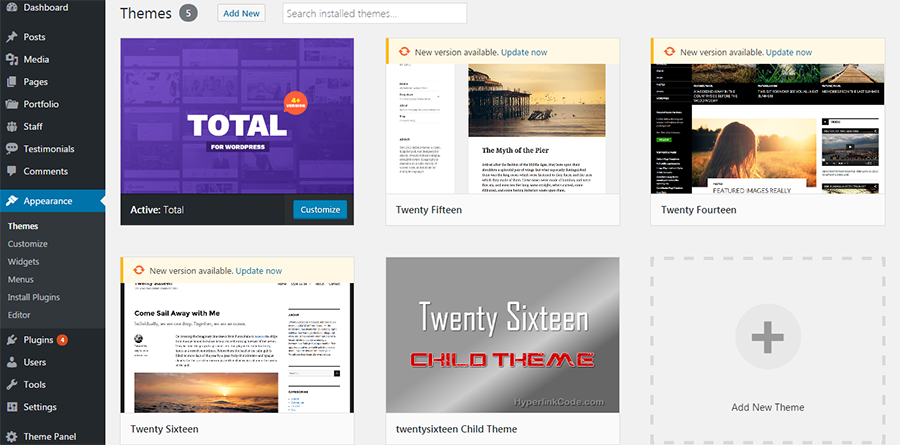Click the Plugins update count badge
The image size is (900, 445).
(x=62, y=340)
